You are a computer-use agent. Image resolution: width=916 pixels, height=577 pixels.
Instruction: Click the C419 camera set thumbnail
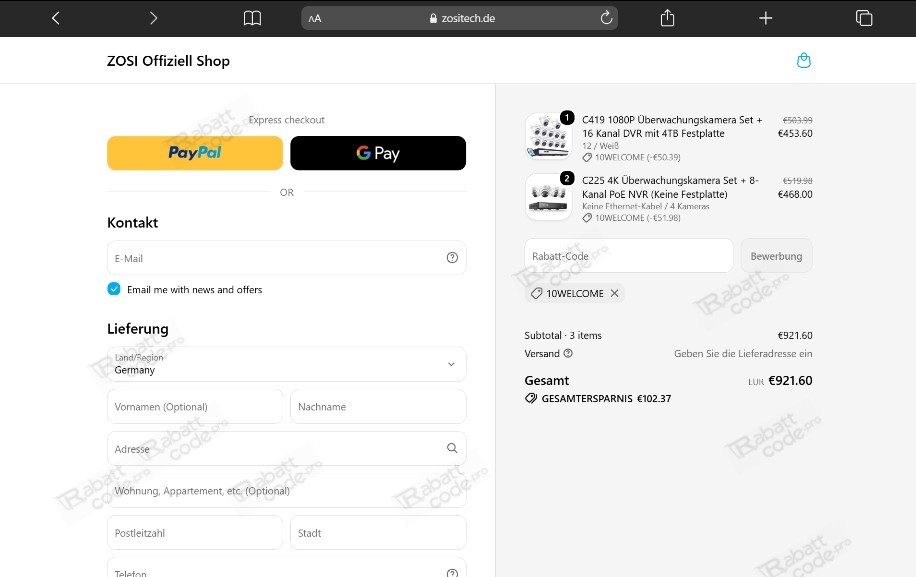click(548, 136)
